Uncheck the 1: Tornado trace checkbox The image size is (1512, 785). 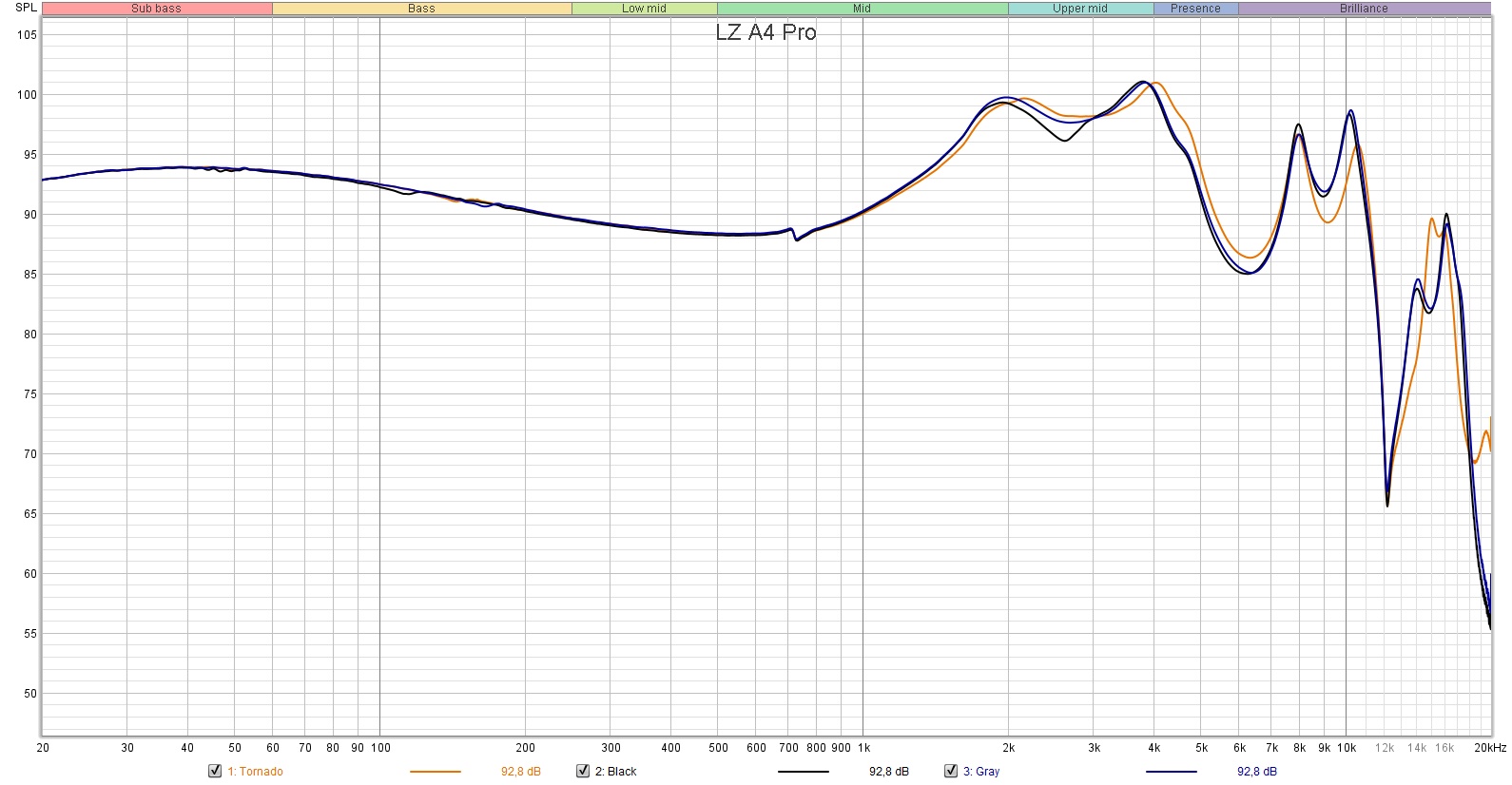tap(215, 771)
